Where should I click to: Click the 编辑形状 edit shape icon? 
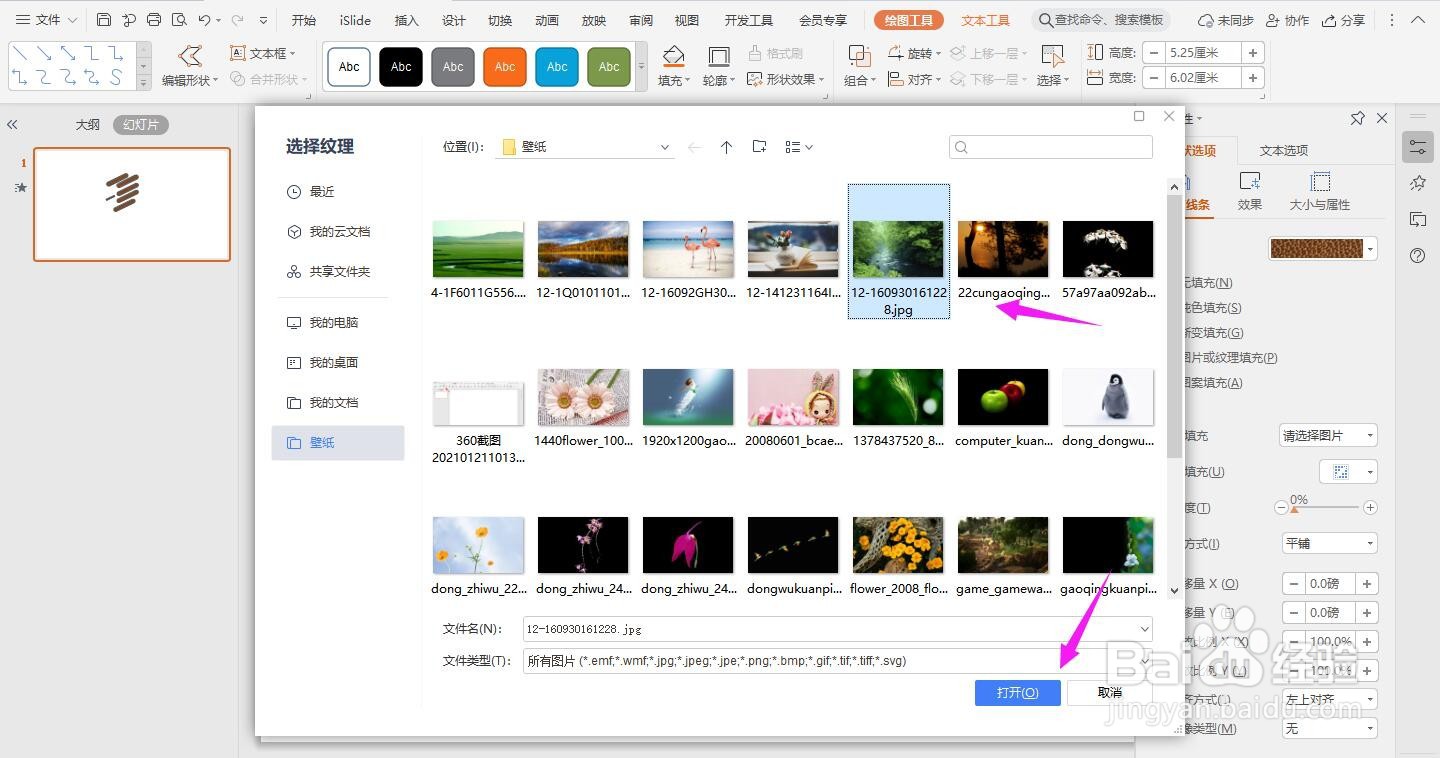tap(190, 56)
